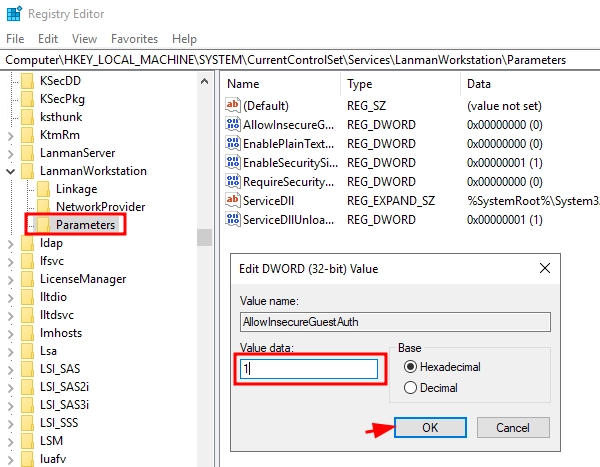
Task: Choose the Decimal base option
Action: tap(408, 388)
